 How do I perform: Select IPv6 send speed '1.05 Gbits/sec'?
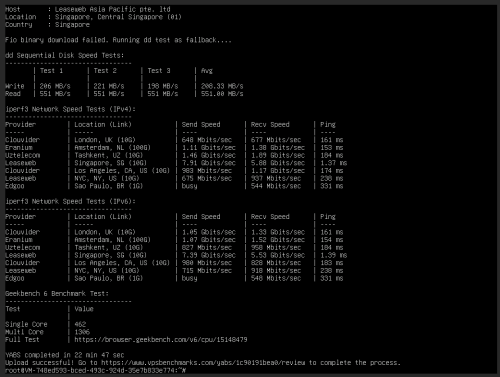(209, 232)
